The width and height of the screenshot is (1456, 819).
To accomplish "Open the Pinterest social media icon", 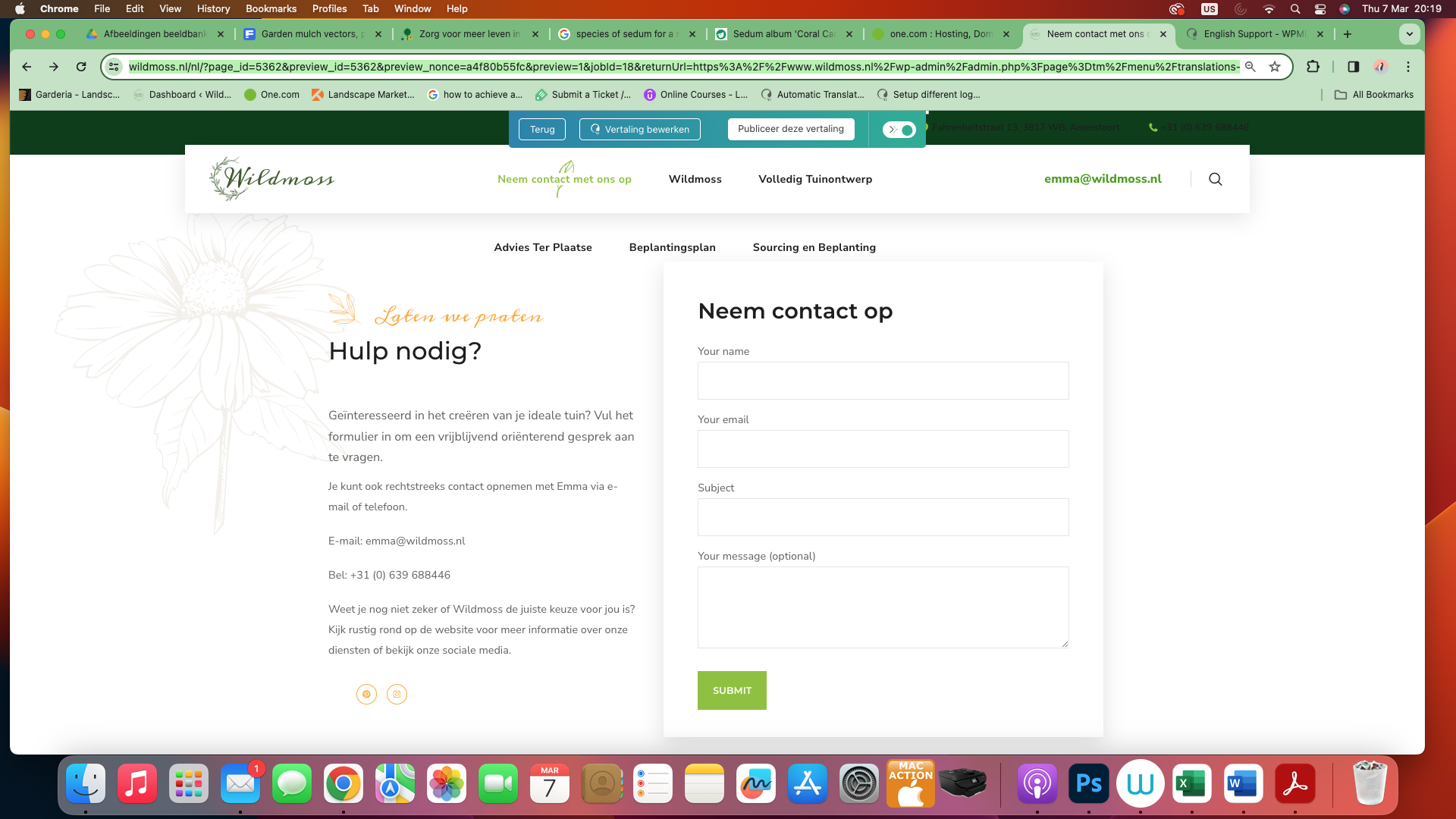I will click(366, 694).
